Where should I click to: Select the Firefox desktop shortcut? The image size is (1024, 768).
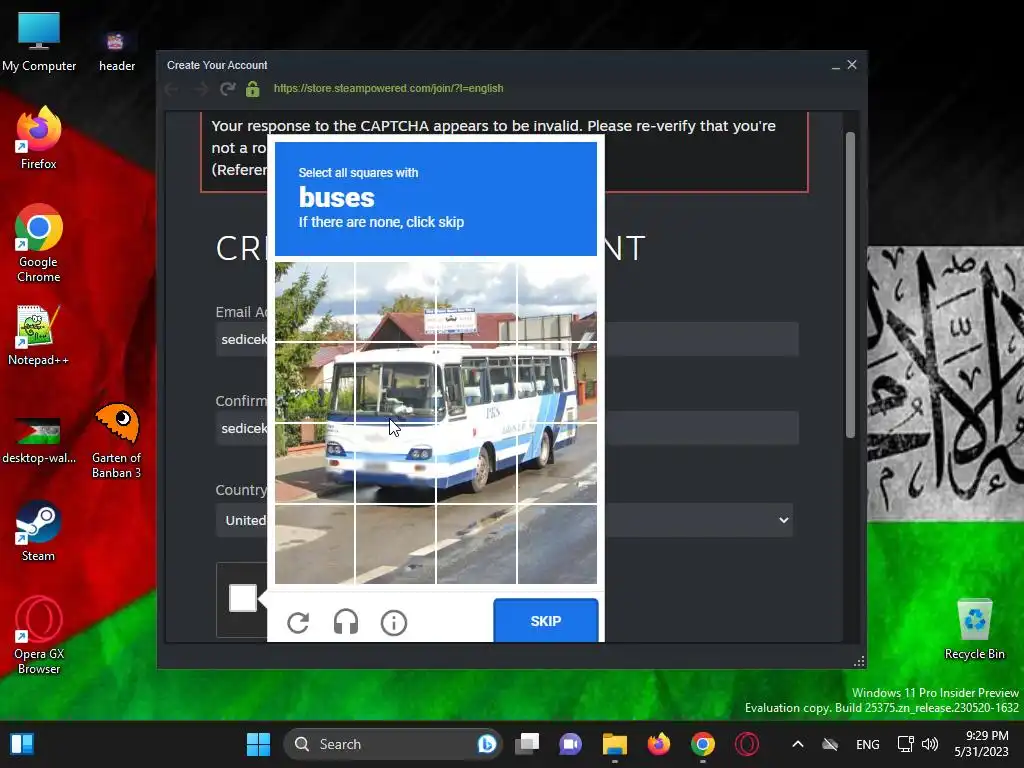[39, 138]
